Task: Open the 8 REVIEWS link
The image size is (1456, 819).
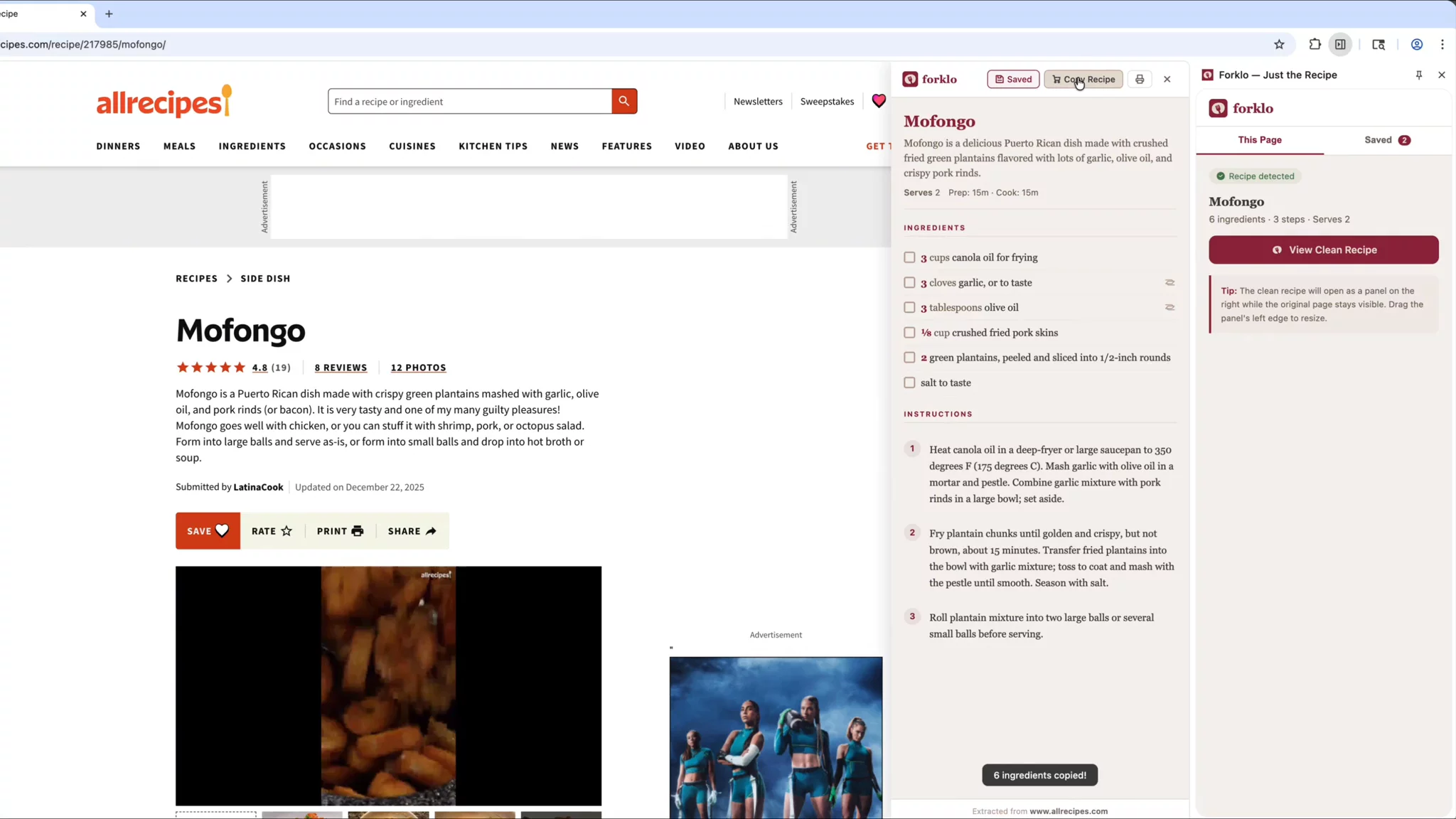Action: [x=341, y=368]
